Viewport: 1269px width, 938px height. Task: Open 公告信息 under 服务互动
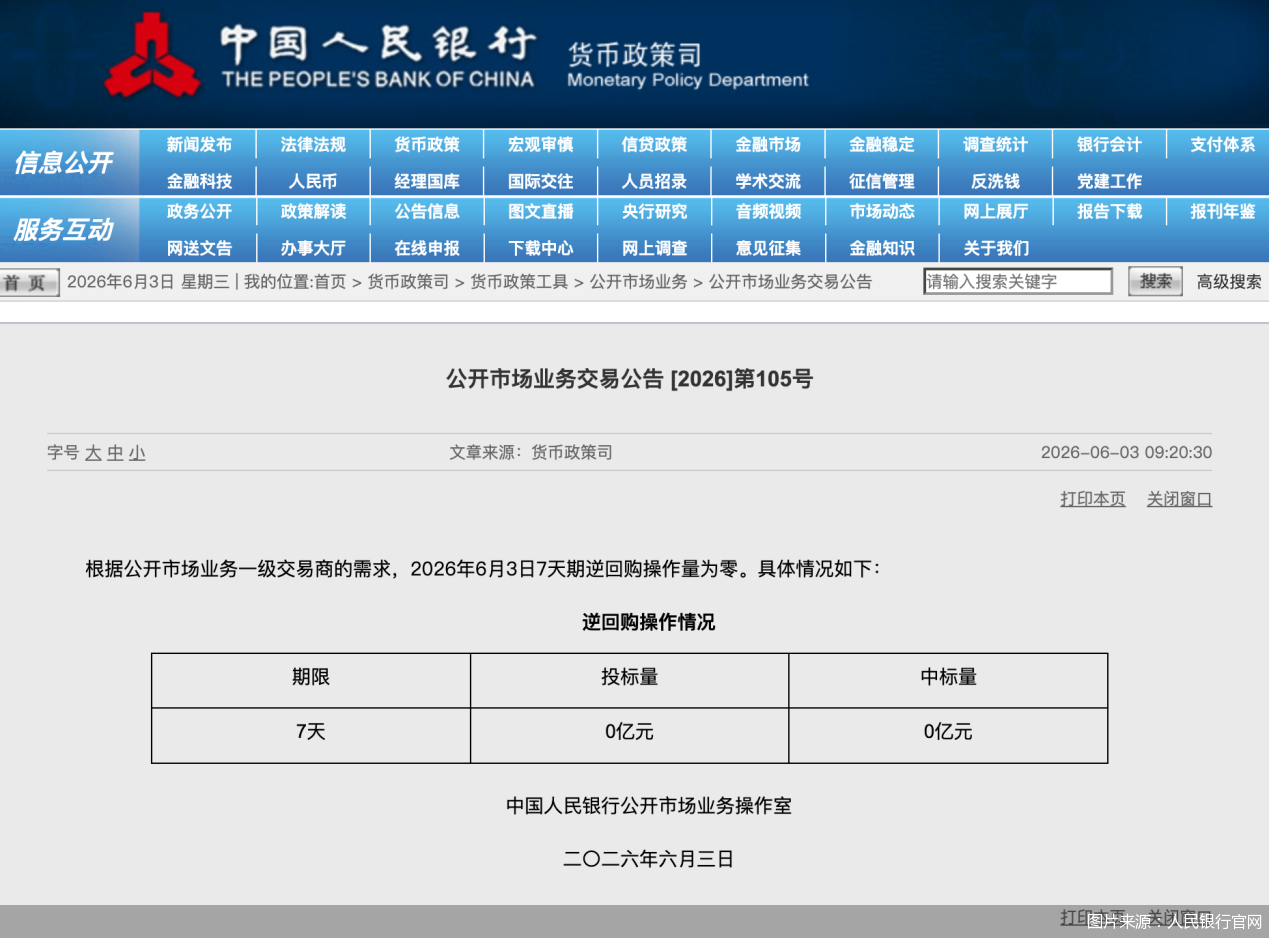(427, 212)
